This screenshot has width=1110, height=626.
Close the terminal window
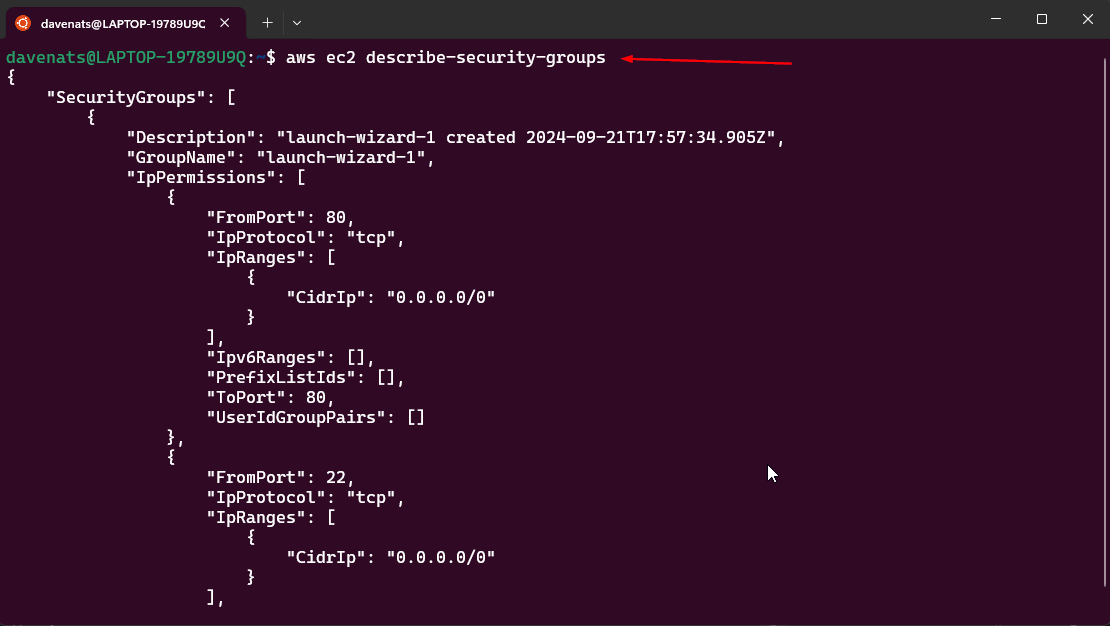pos(1087,19)
